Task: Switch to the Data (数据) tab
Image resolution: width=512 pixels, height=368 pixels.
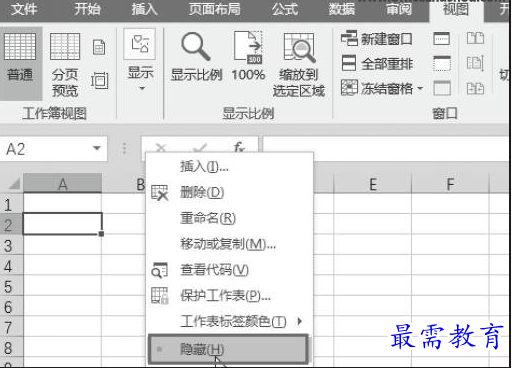Action: pyautogui.click(x=342, y=9)
